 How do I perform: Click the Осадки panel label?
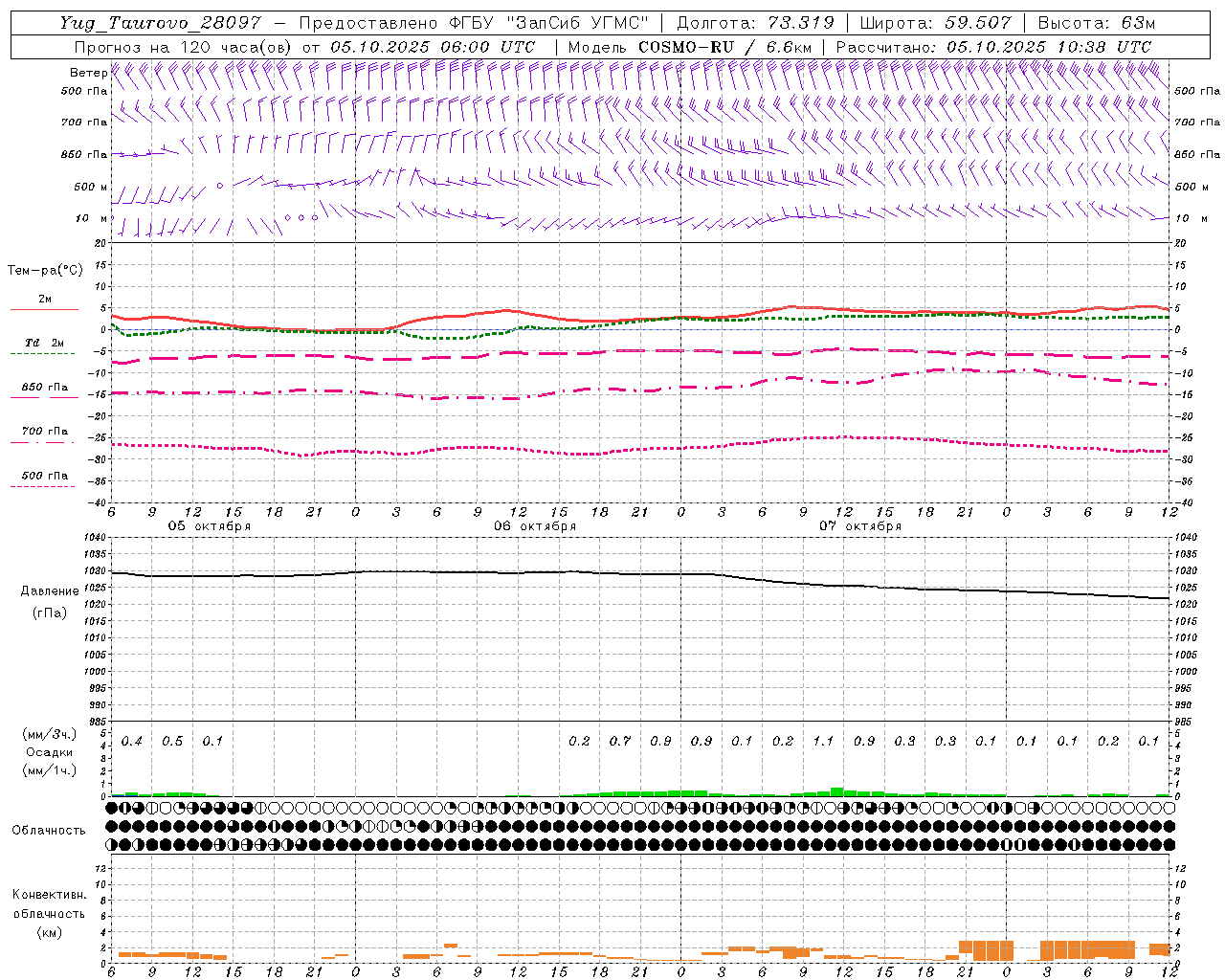[x=50, y=752]
